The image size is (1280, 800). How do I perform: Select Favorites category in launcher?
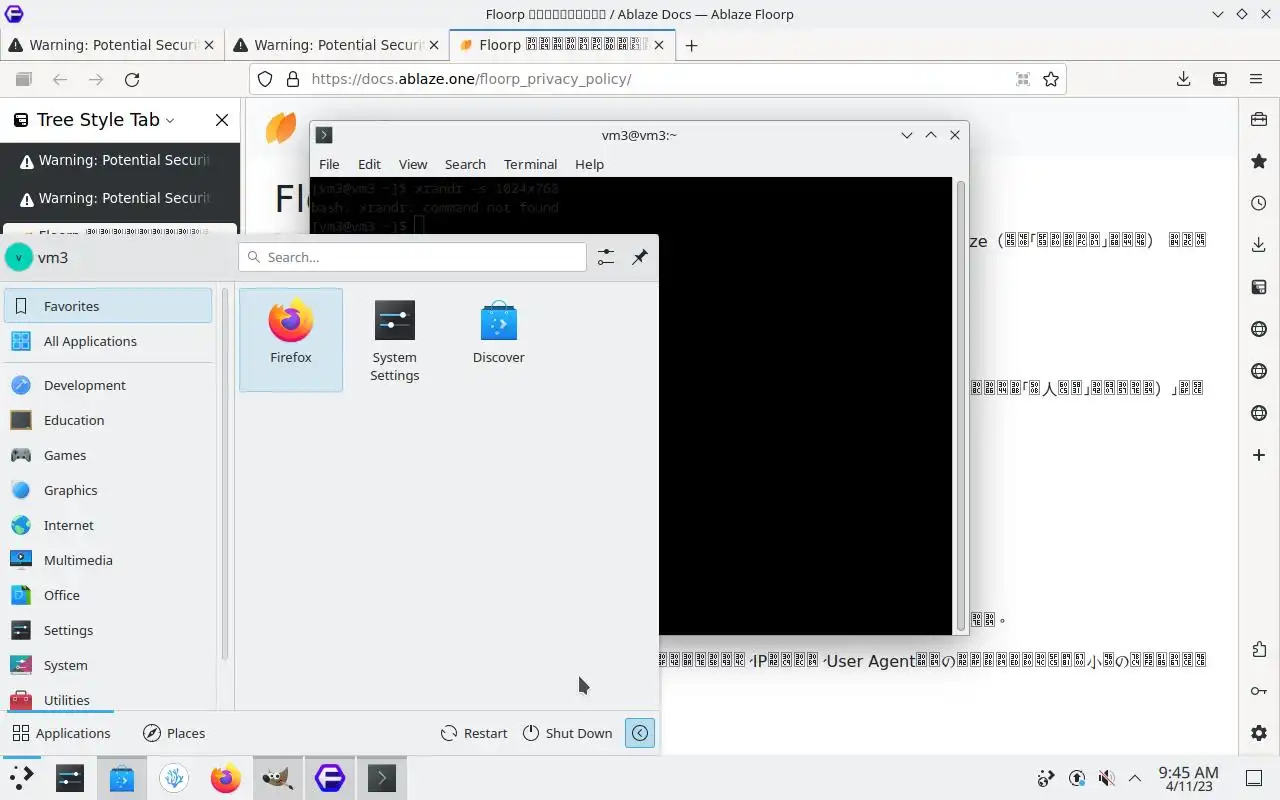108,306
